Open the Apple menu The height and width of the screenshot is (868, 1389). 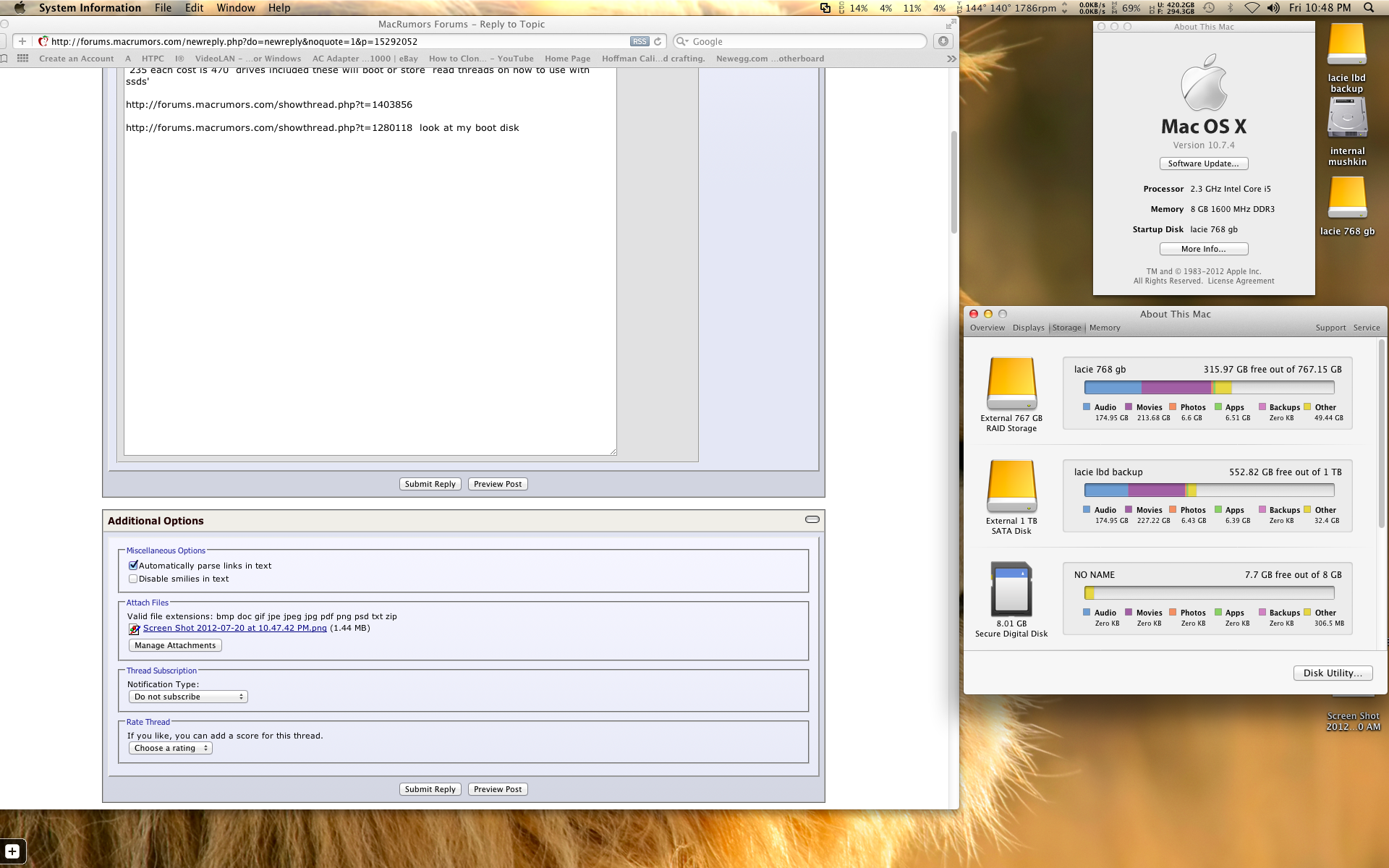tap(20, 8)
